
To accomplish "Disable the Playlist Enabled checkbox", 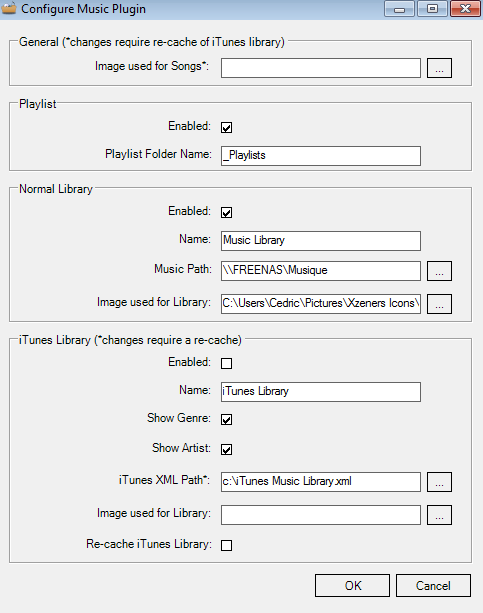I will [226, 127].
